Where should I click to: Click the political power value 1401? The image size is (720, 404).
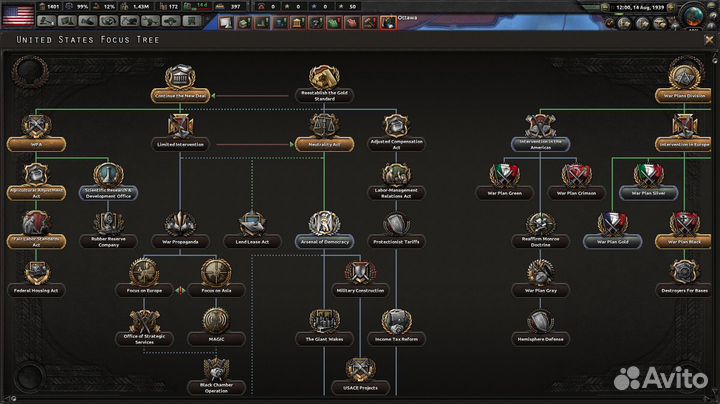click(53, 7)
